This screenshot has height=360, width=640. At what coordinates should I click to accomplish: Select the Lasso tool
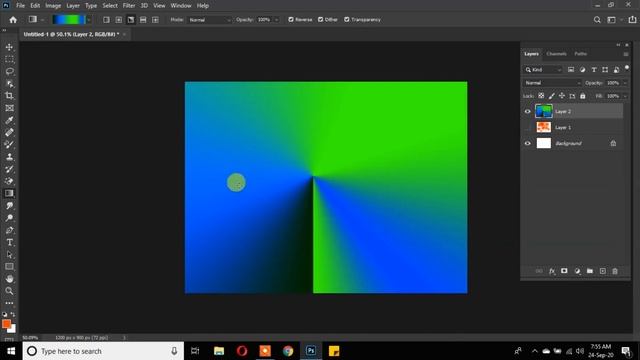pyautogui.click(x=9, y=72)
